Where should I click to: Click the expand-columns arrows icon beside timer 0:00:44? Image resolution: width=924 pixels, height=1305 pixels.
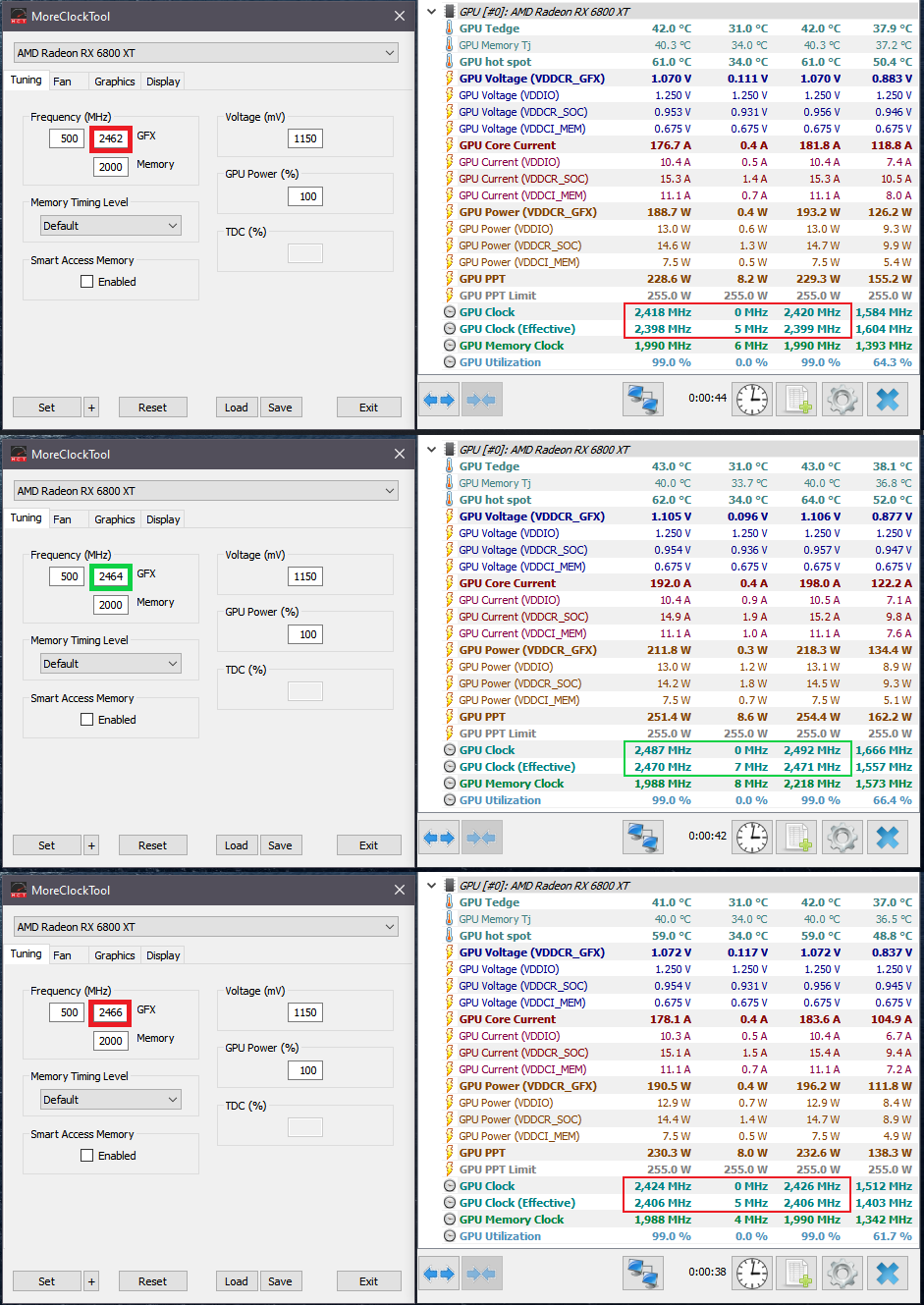[439, 400]
